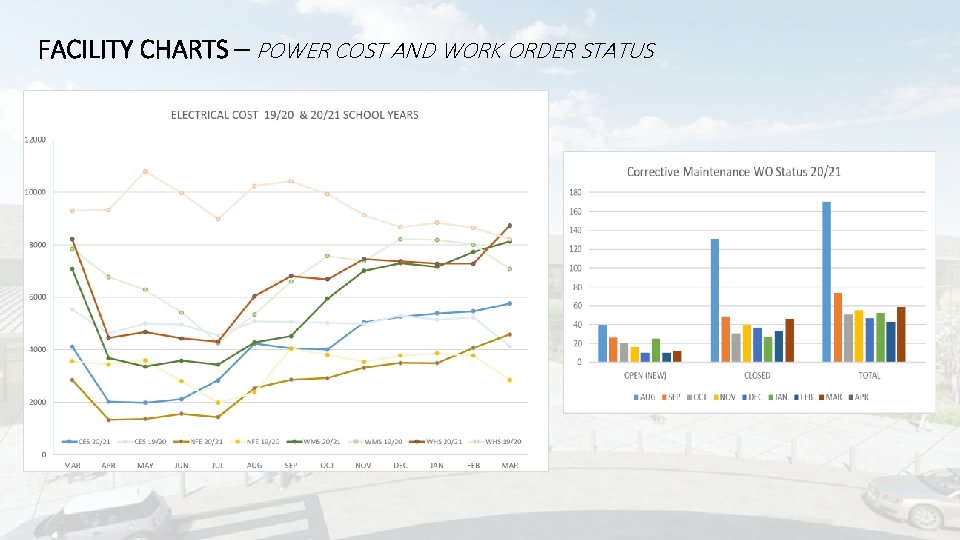This screenshot has height=540, width=960.
Task: Click the JAN legend color swatch
Action: coord(771,397)
